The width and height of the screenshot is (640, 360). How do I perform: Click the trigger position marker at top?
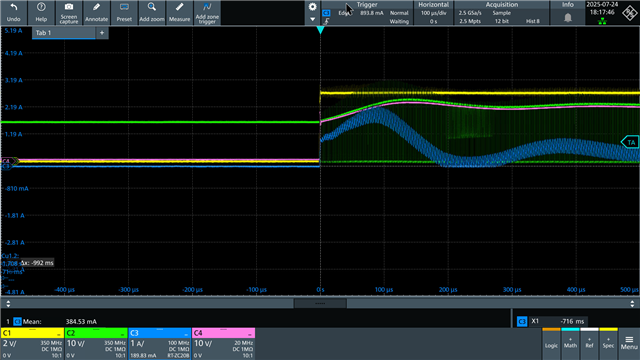pos(320,30)
